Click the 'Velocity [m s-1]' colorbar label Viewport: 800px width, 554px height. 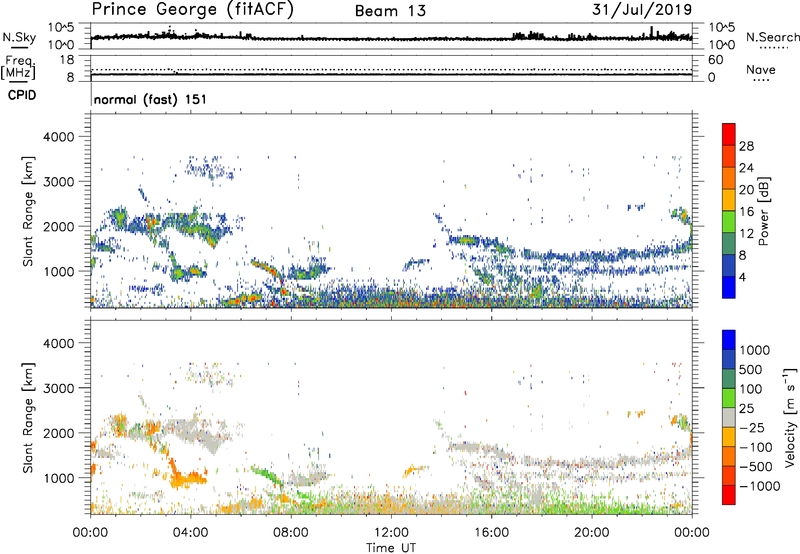click(x=790, y=417)
